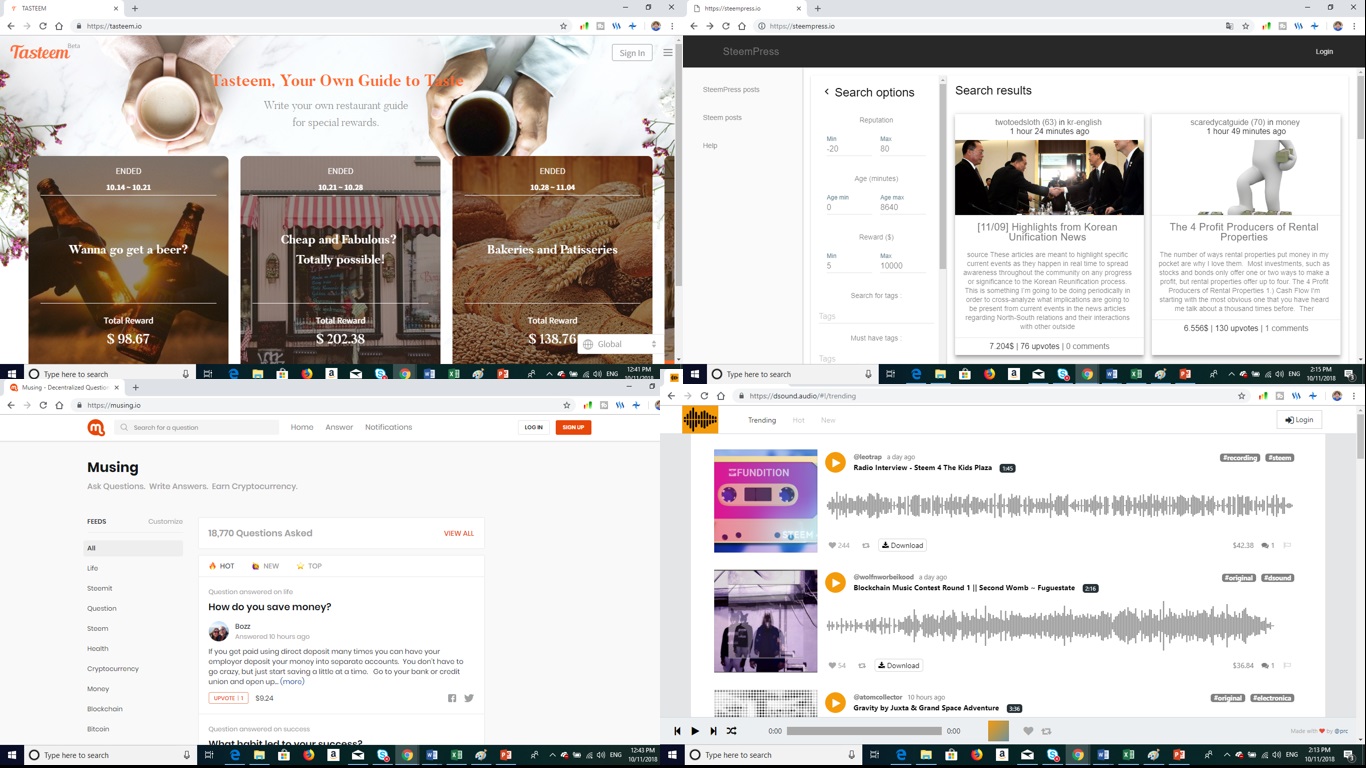Click the Blockchain Music Contest waveform
1366x768 pixels.
click(x=1050, y=626)
